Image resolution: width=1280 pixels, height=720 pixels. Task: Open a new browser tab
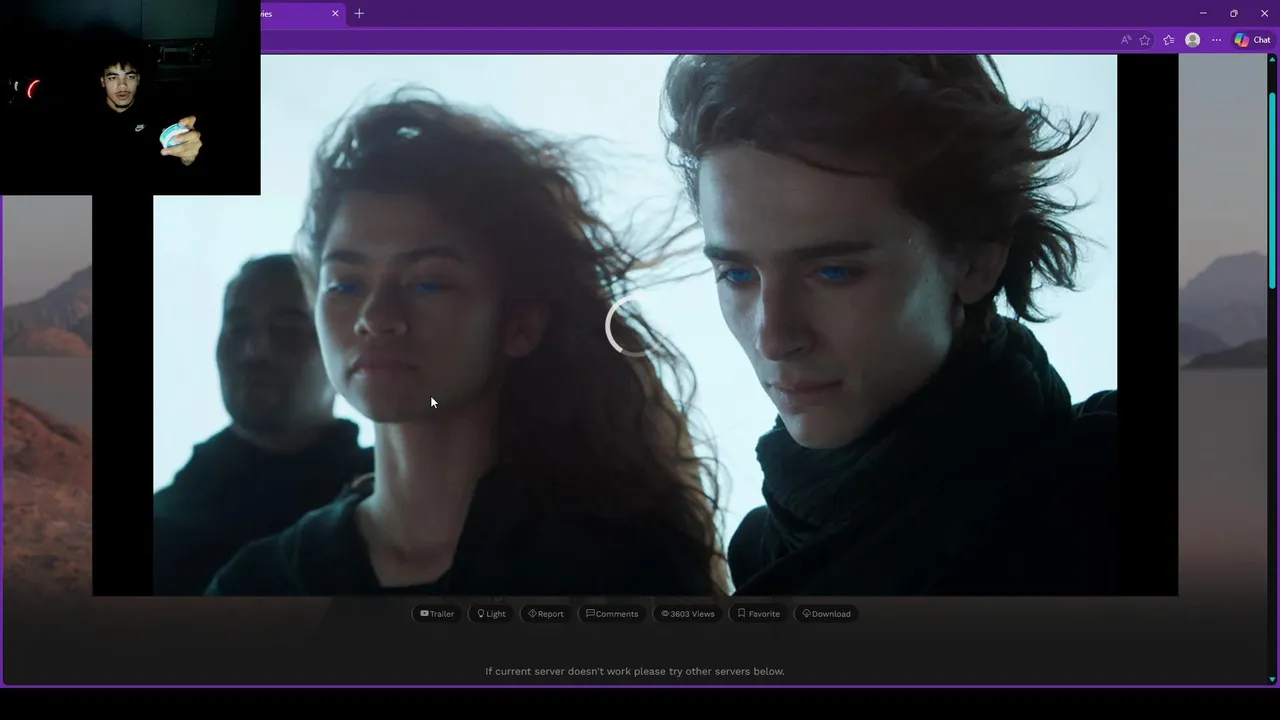pyautogui.click(x=359, y=14)
